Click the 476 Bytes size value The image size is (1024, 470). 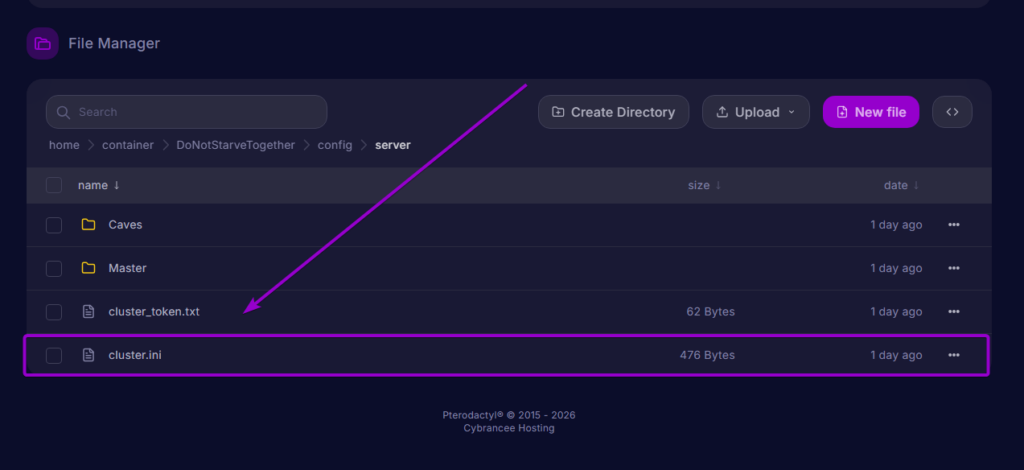(x=707, y=355)
